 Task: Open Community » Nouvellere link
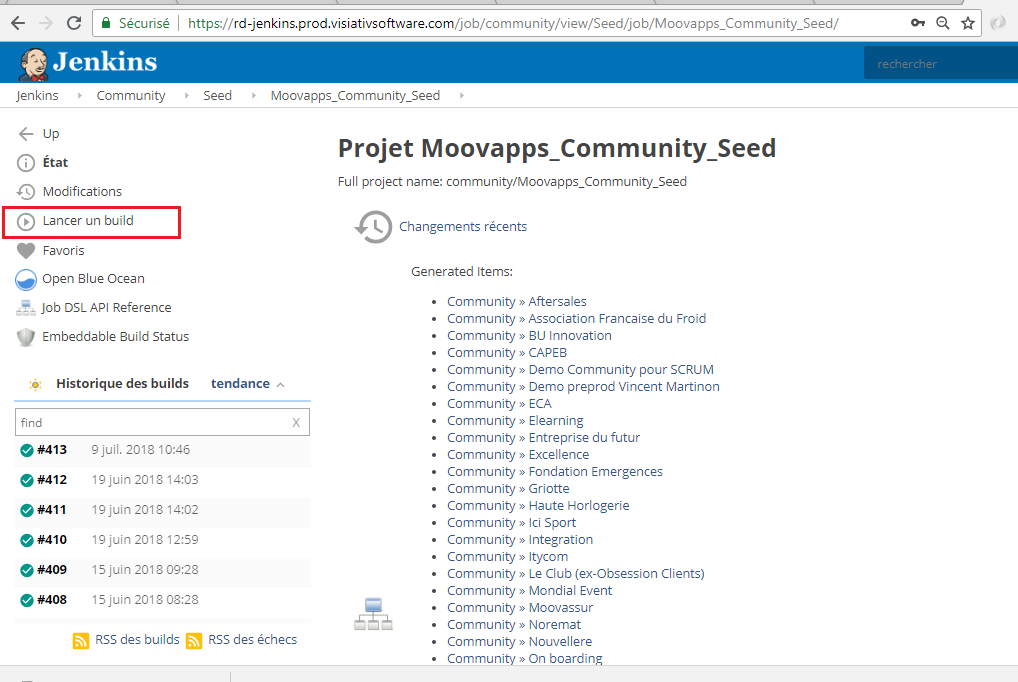click(x=519, y=642)
